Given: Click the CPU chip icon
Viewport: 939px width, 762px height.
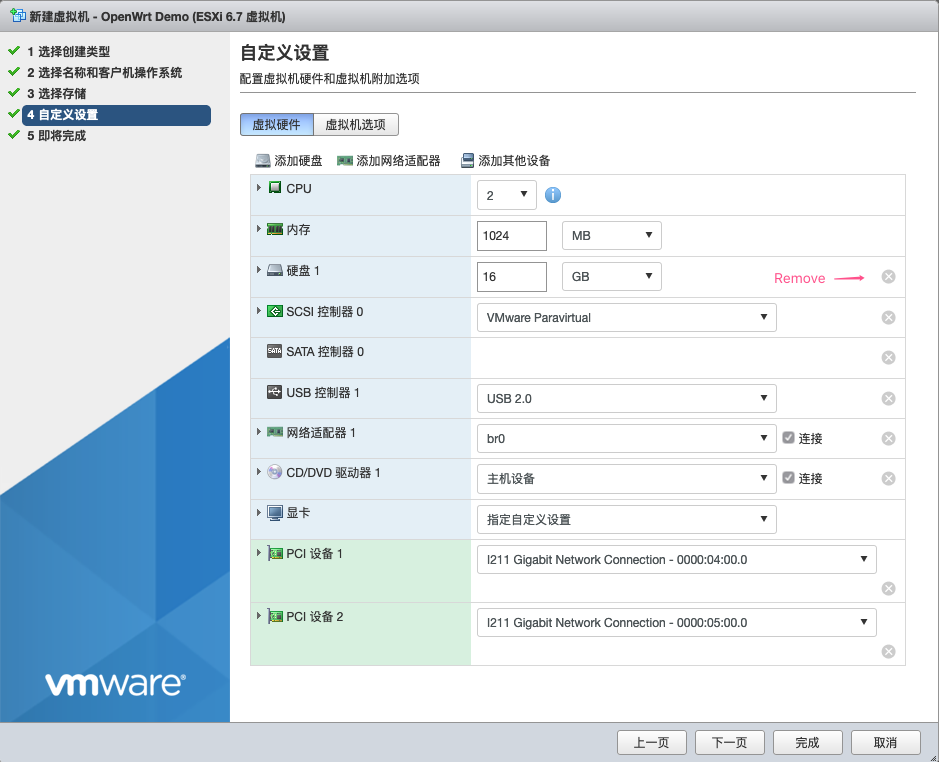Looking at the screenshot, I should pos(275,188).
